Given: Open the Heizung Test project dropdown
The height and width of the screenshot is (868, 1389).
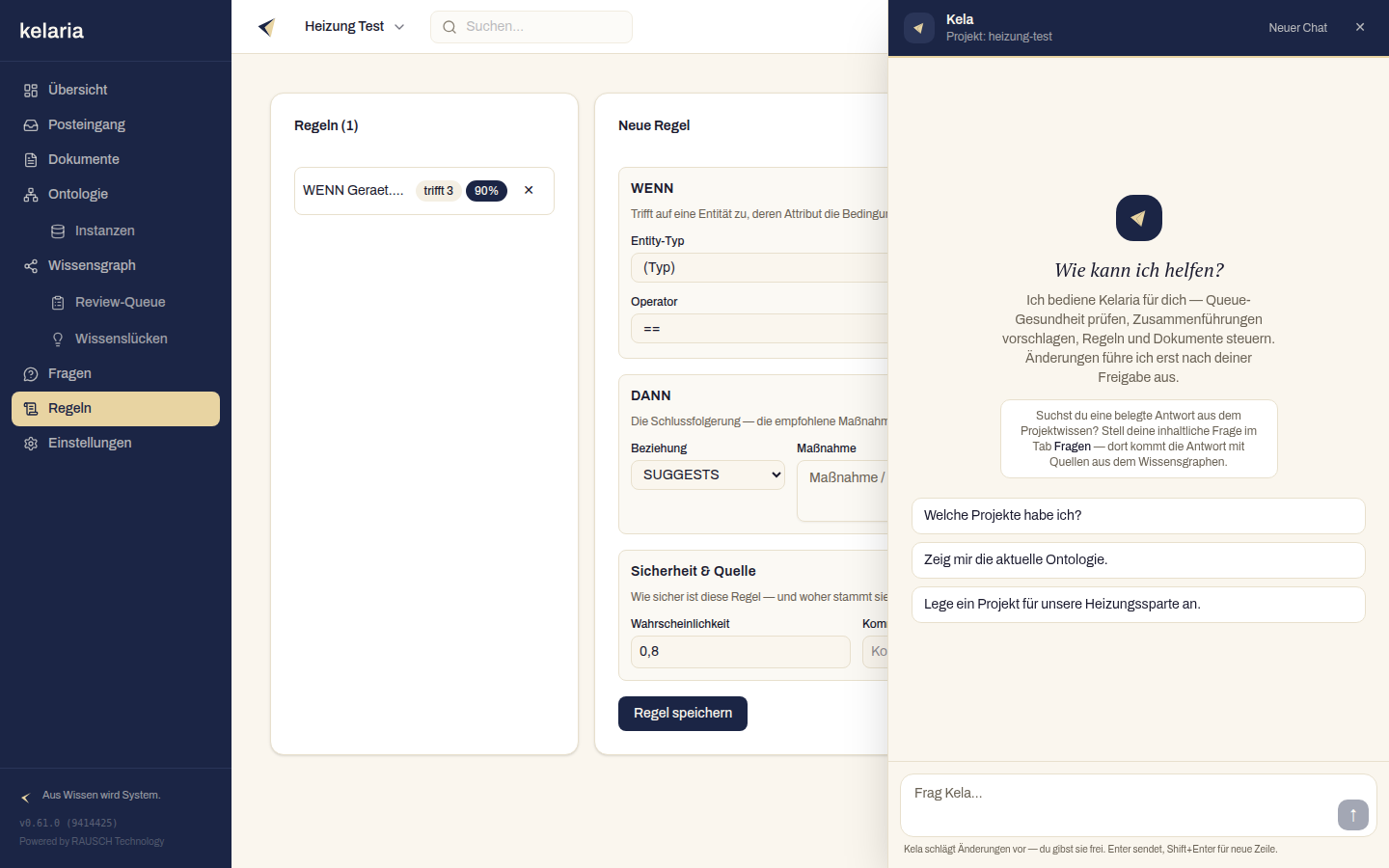Looking at the screenshot, I should 354,27.
